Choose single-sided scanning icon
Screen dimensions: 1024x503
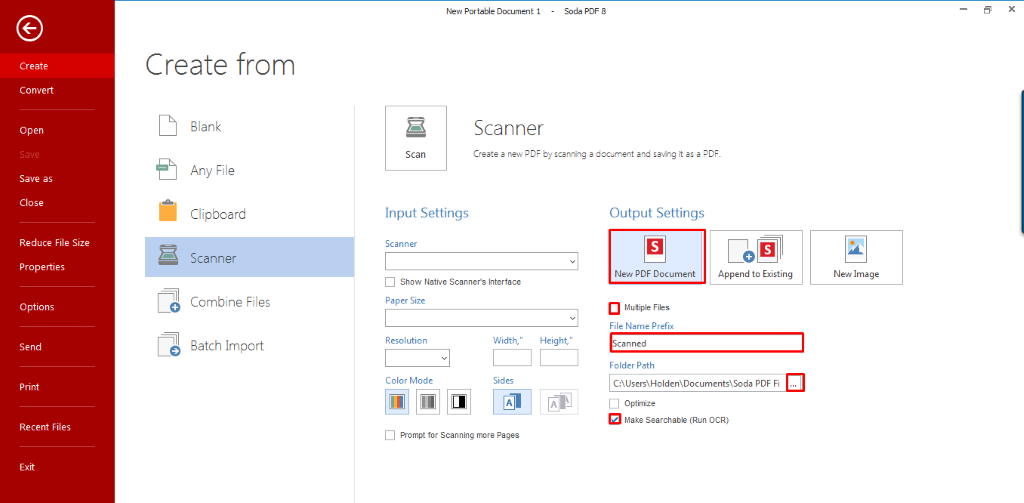click(512, 402)
